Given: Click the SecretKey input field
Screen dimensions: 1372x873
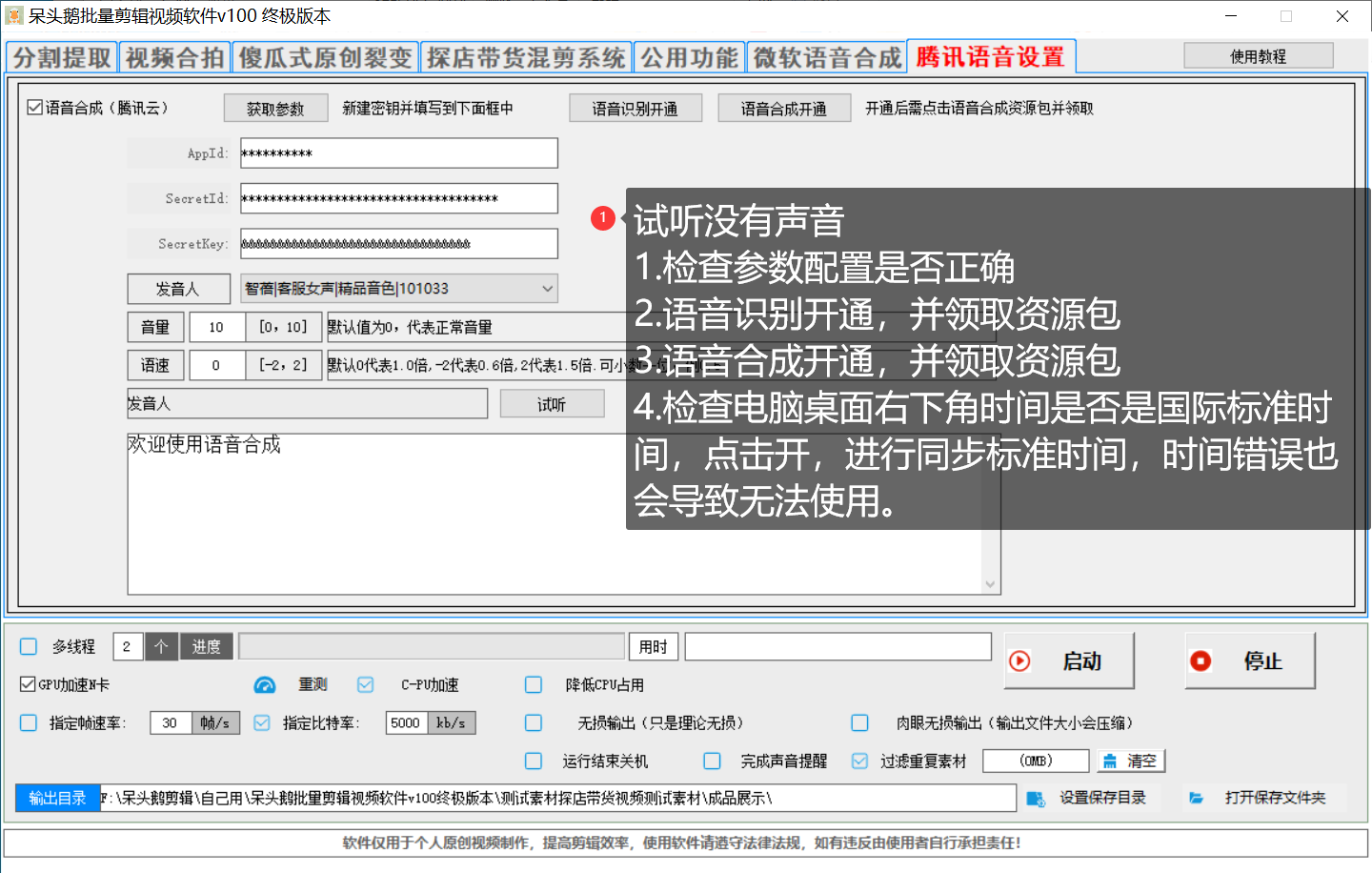Looking at the screenshot, I should tap(398, 243).
